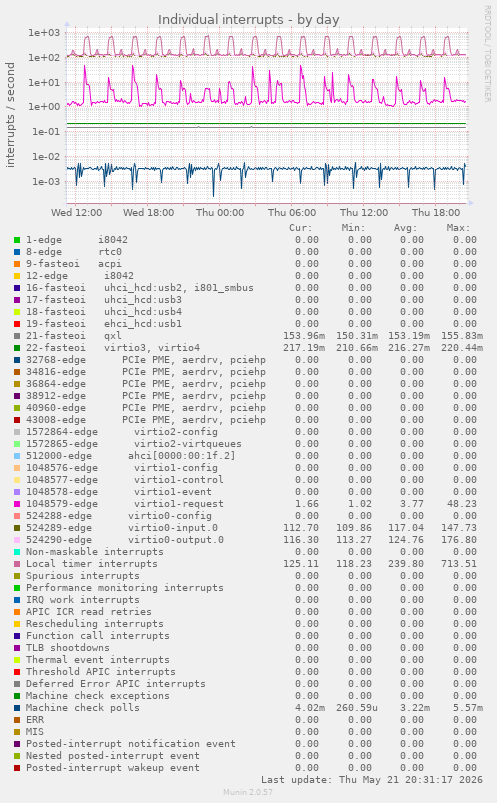Click the graph title Individual interrupts - by day
The width and height of the screenshot is (497, 803).
click(248, 19)
